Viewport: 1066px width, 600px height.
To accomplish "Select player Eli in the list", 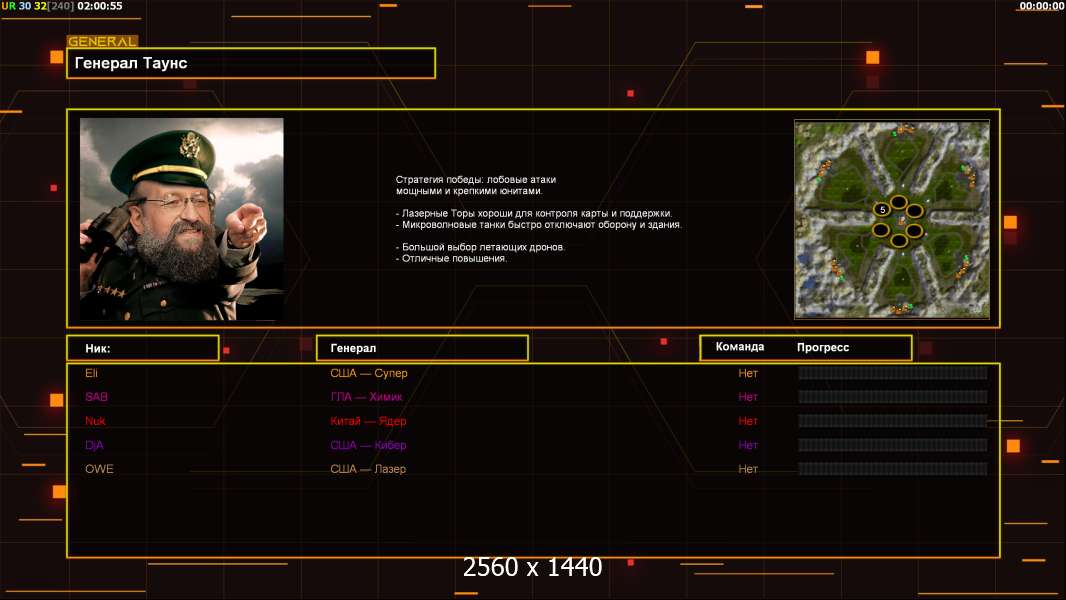I will coord(92,373).
